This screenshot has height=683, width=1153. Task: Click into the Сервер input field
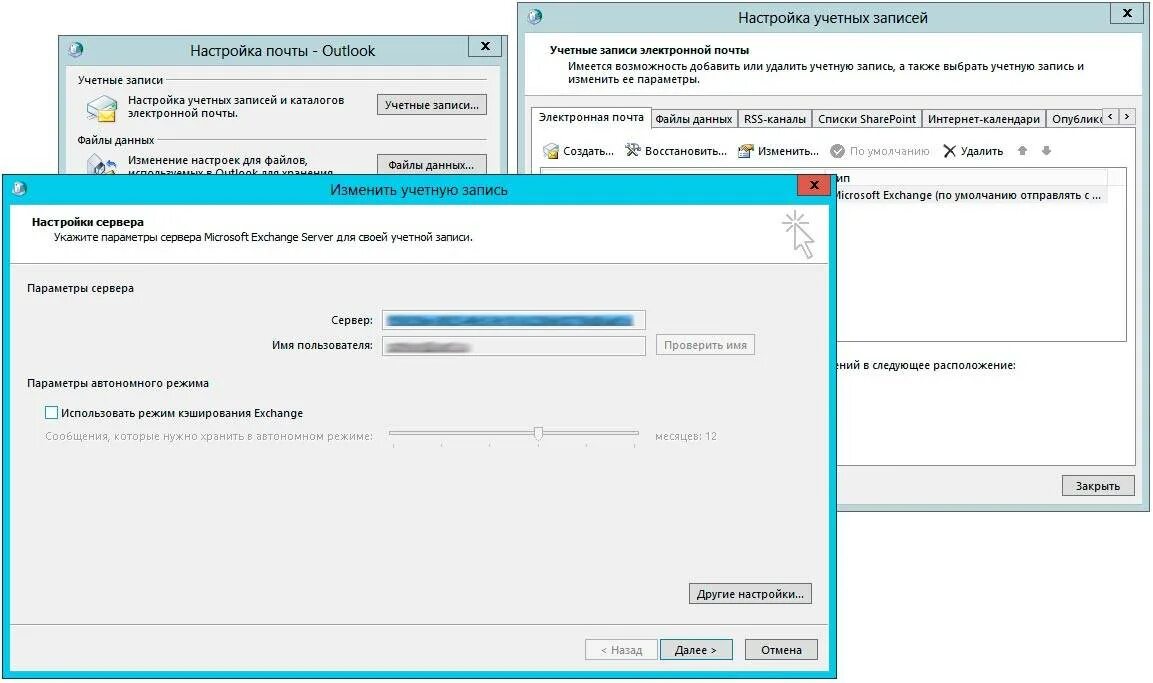coord(513,320)
